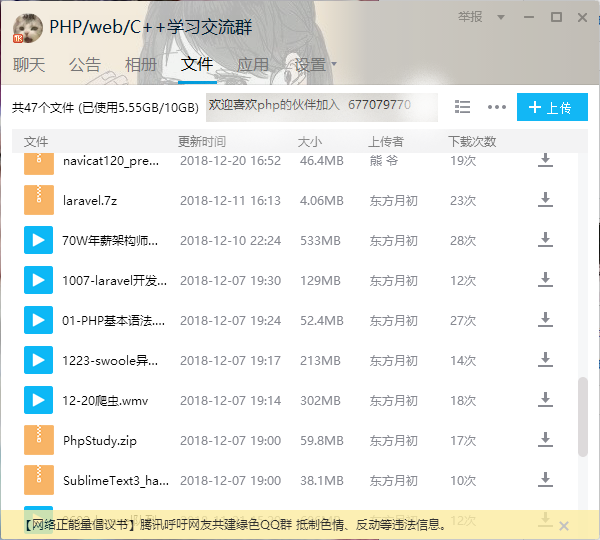Viewport: 600px width, 540px height.
Task: Click uploader 熊爷 in first row
Action: point(383,160)
